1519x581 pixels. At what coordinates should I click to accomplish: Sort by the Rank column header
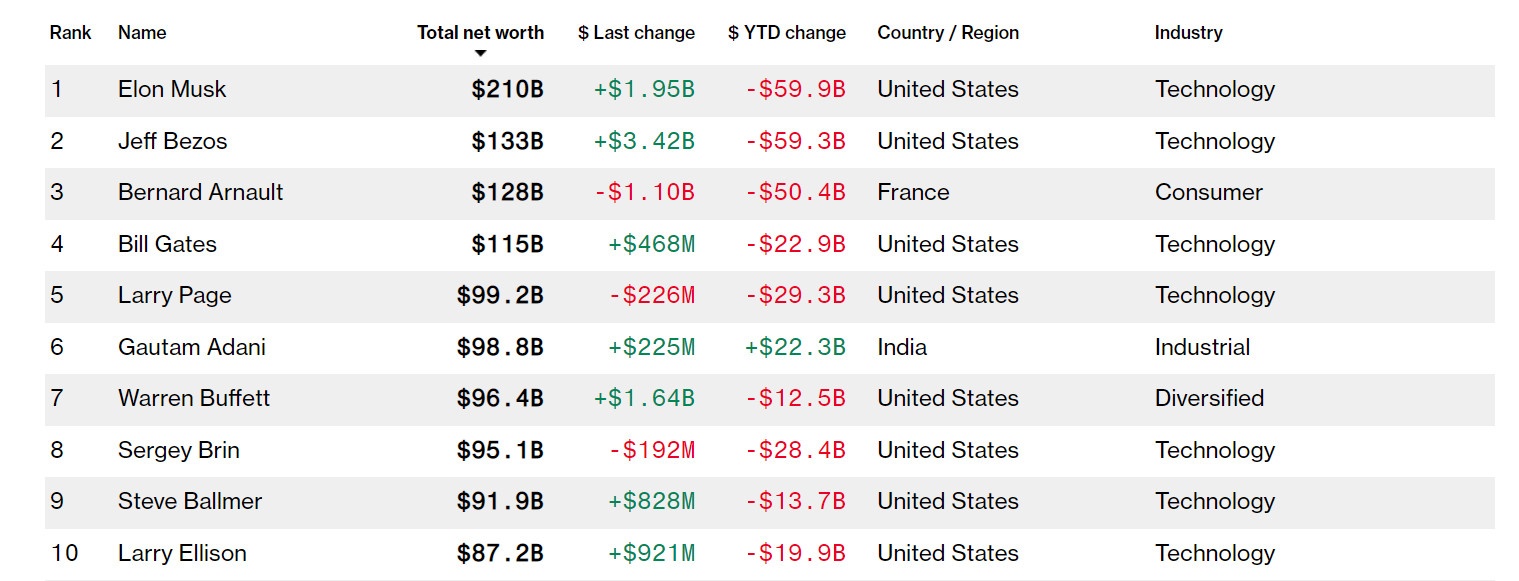[x=70, y=32]
